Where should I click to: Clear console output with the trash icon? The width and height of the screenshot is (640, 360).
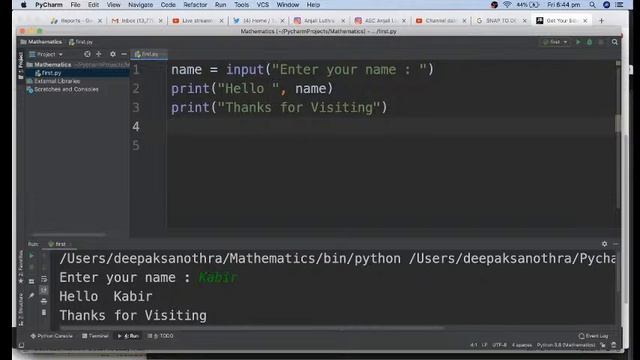44,313
